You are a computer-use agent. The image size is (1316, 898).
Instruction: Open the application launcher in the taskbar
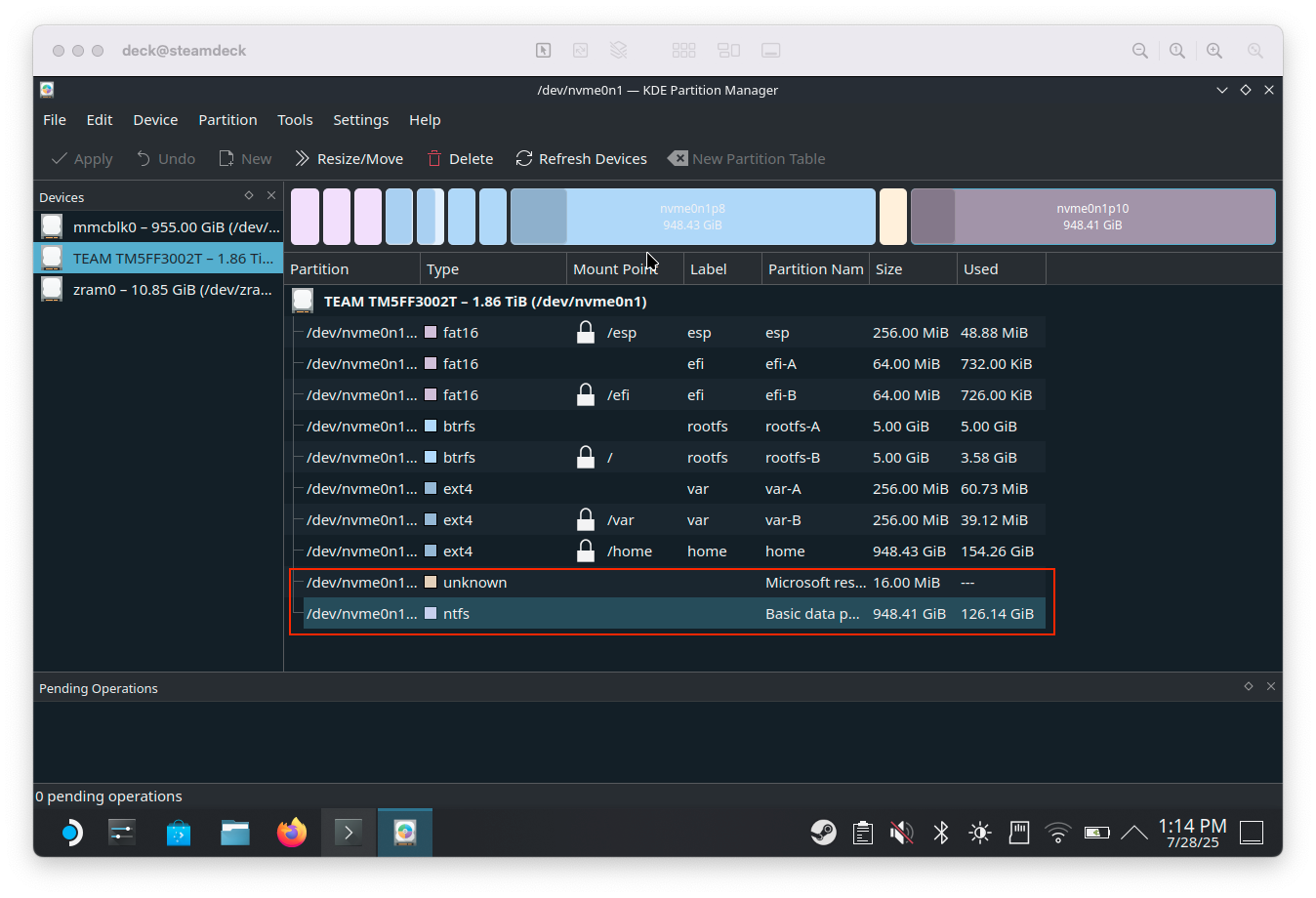(70, 833)
